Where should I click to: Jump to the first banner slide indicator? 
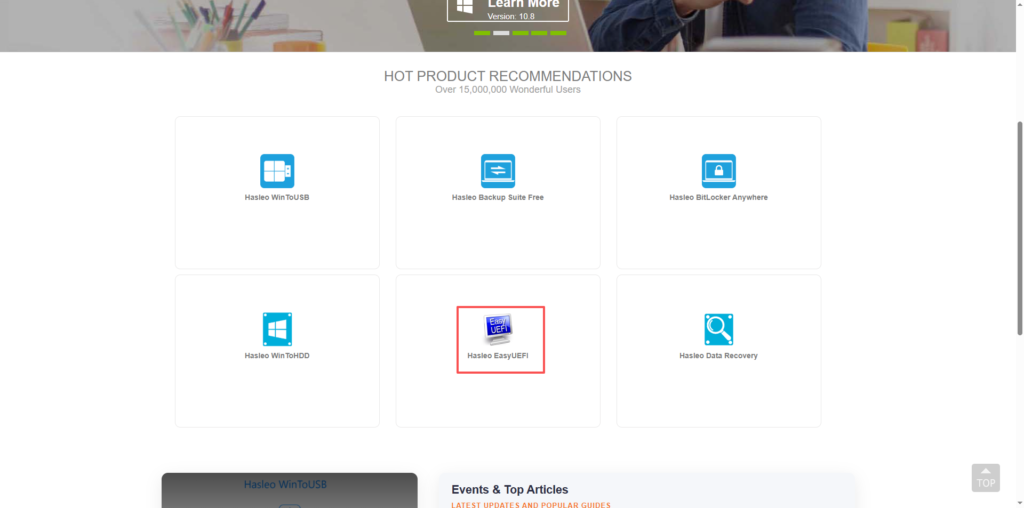(482, 33)
